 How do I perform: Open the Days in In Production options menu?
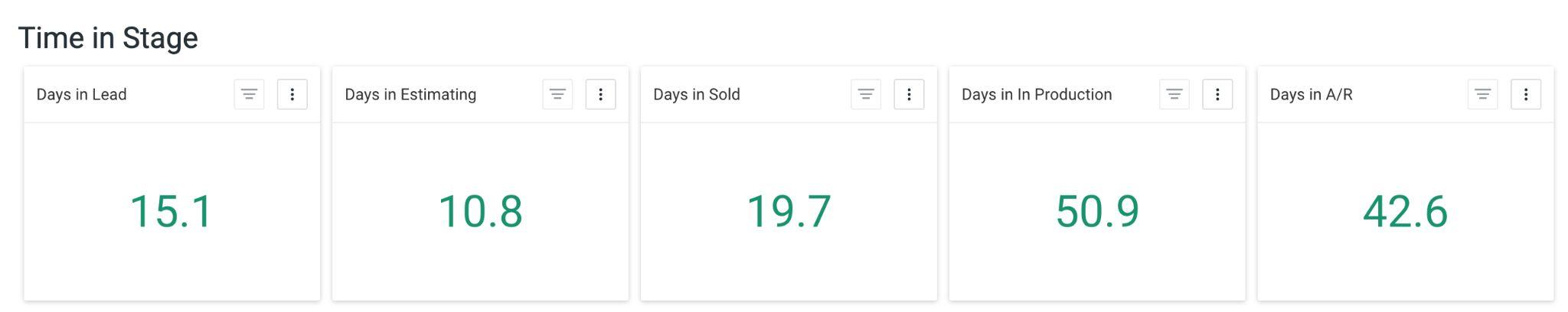tap(1217, 94)
